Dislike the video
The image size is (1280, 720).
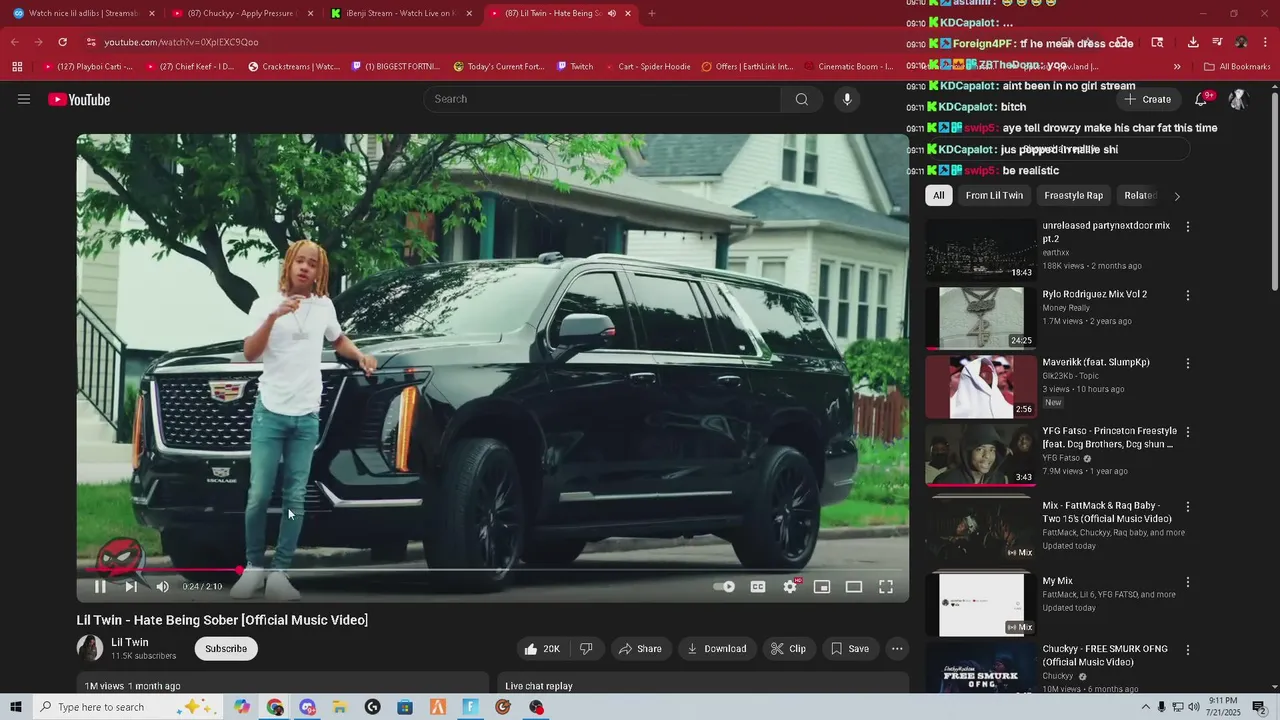pos(586,649)
